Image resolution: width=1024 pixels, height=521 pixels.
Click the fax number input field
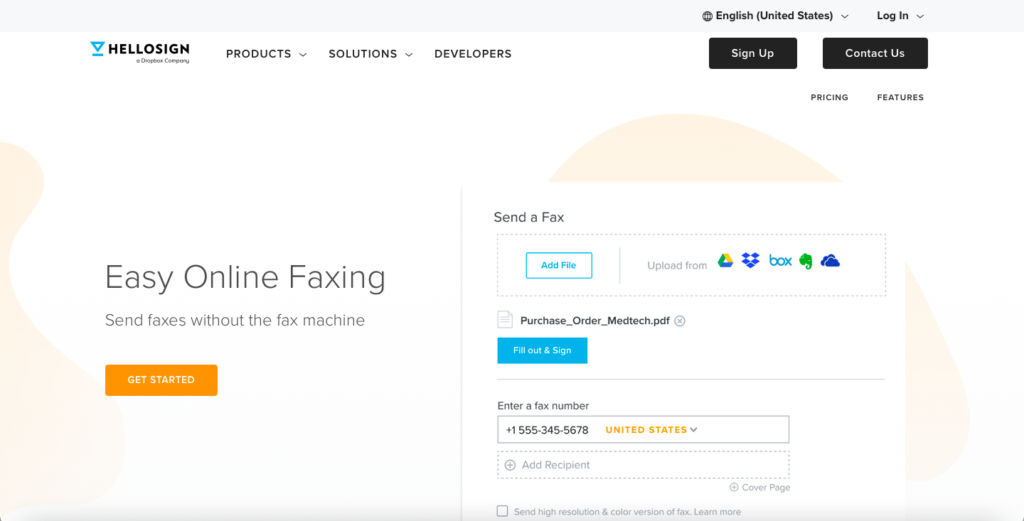[643, 430]
